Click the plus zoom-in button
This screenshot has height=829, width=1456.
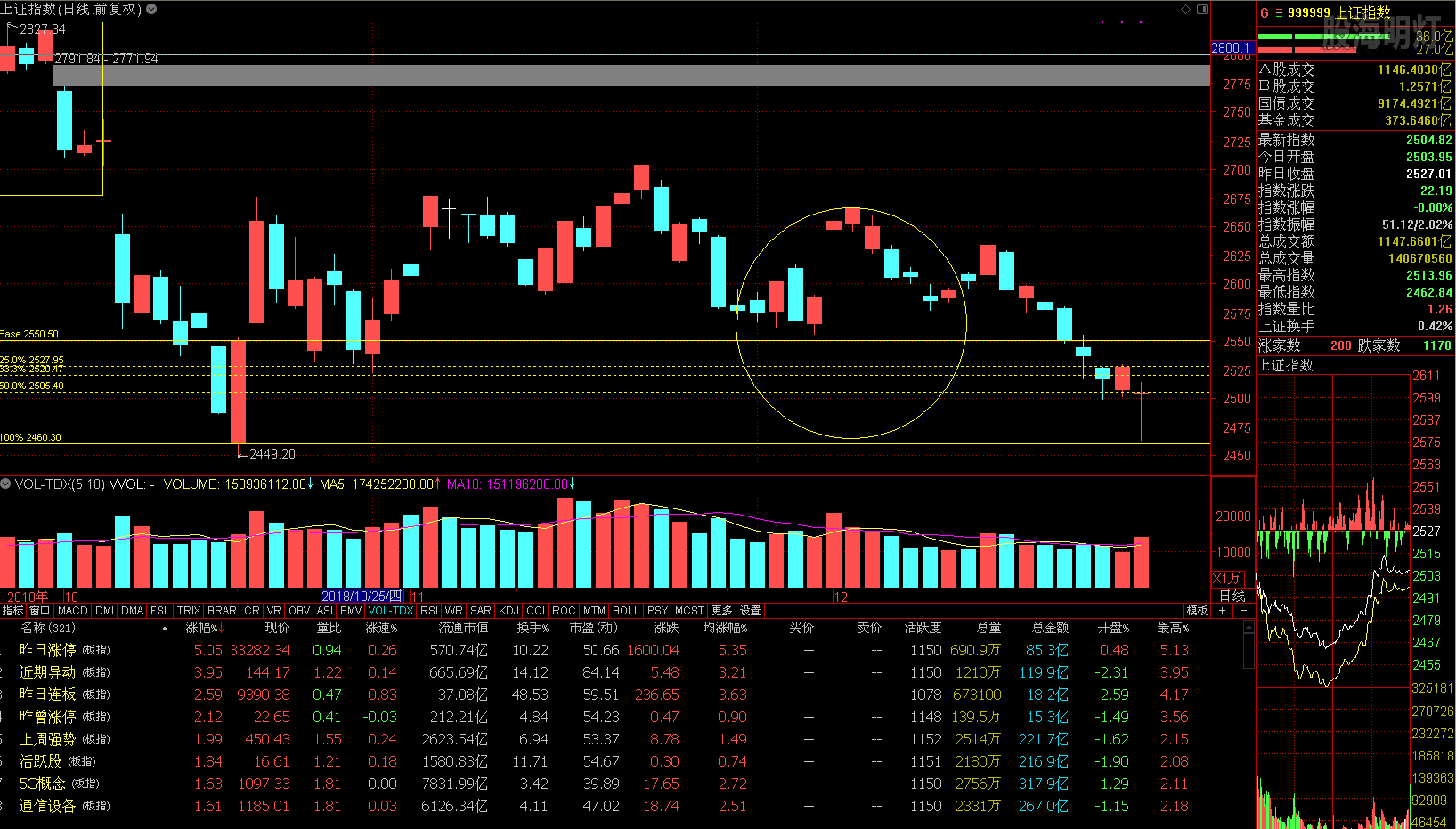pyautogui.click(x=1222, y=611)
